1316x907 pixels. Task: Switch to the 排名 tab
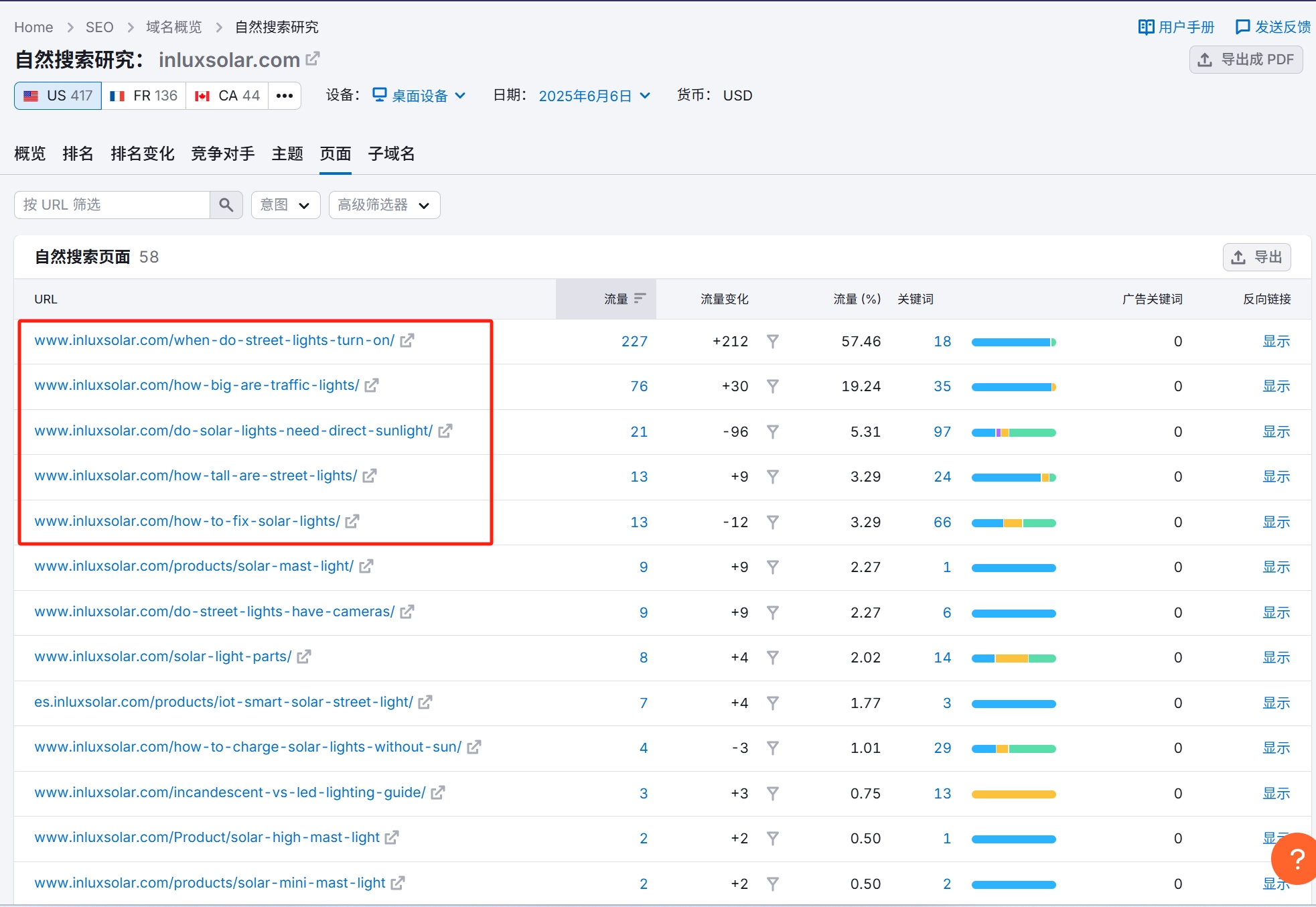[78, 154]
